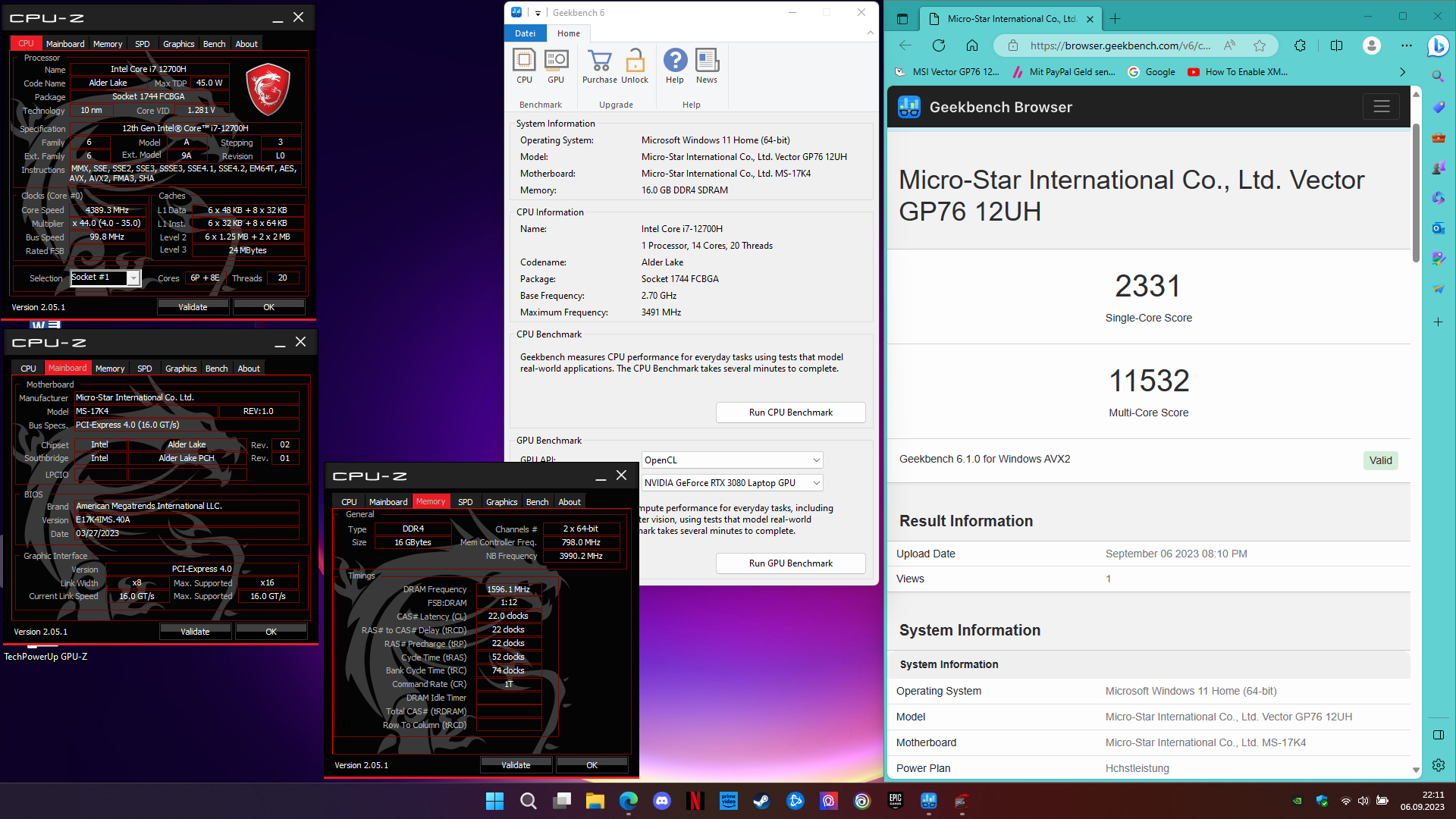The image size is (1456, 819).
Task: Click the Unlock padlock icon in Geekbench
Action: pyautogui.click(x=635, y=66)
